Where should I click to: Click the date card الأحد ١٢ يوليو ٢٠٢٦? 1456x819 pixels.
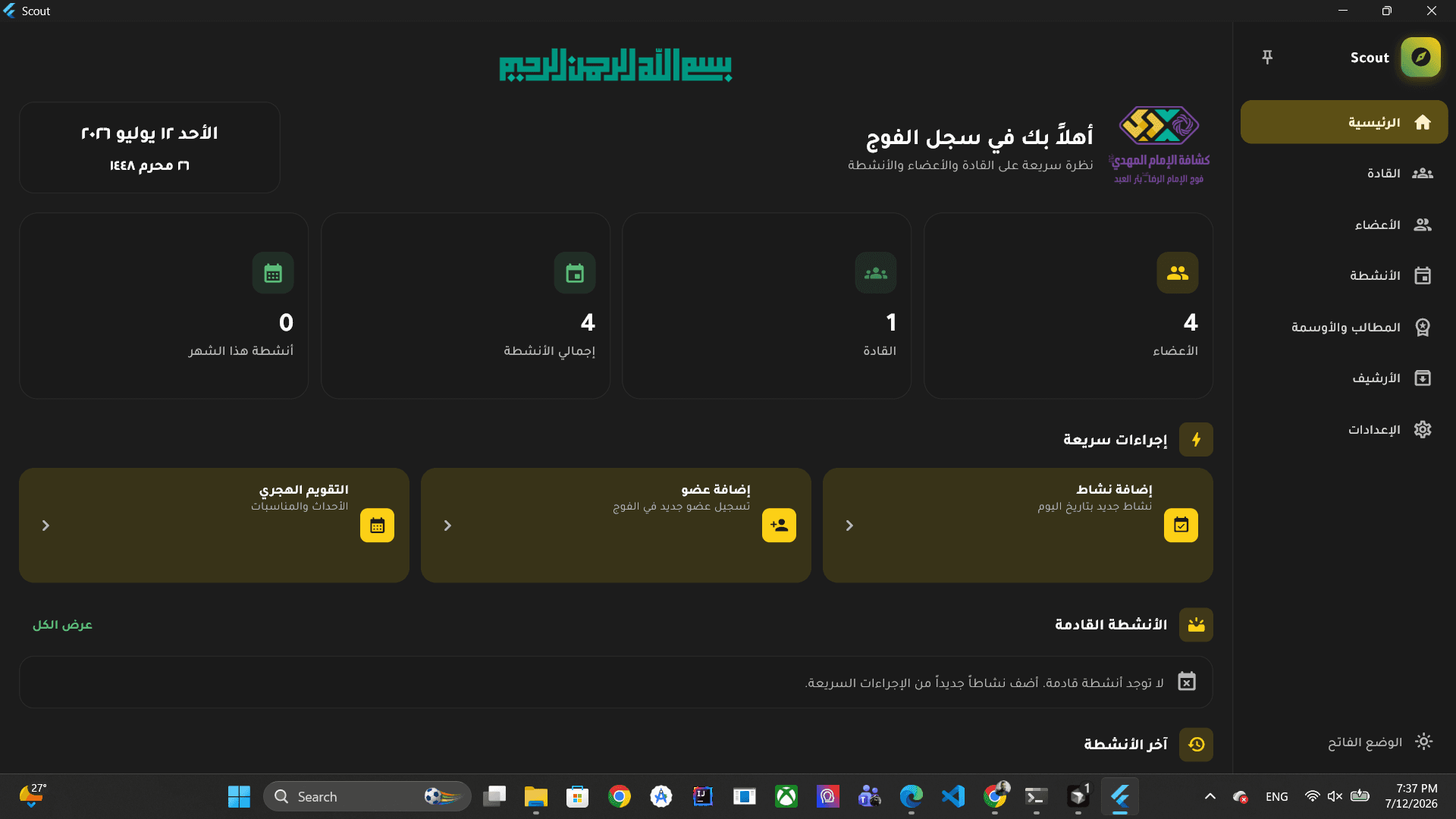click(149, 148)
